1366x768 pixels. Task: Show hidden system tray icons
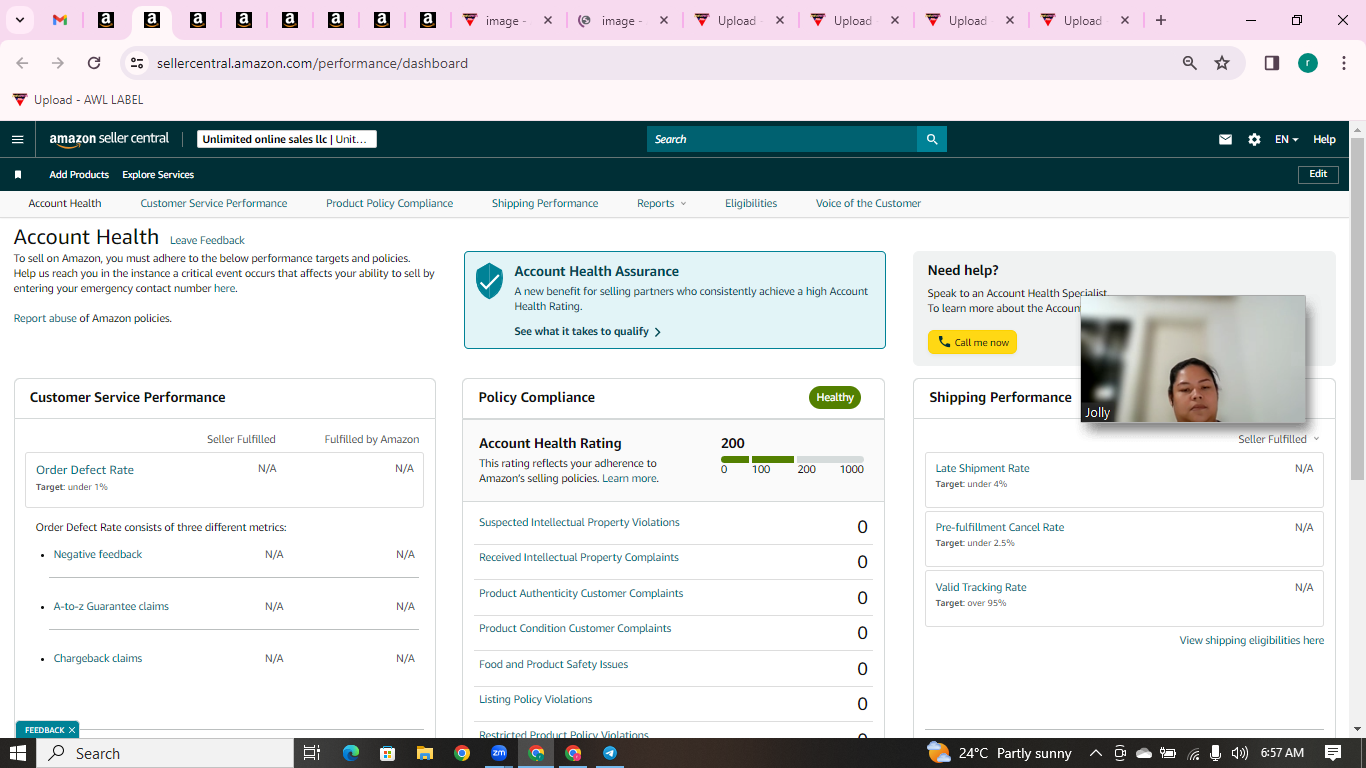coord(1095,753)
